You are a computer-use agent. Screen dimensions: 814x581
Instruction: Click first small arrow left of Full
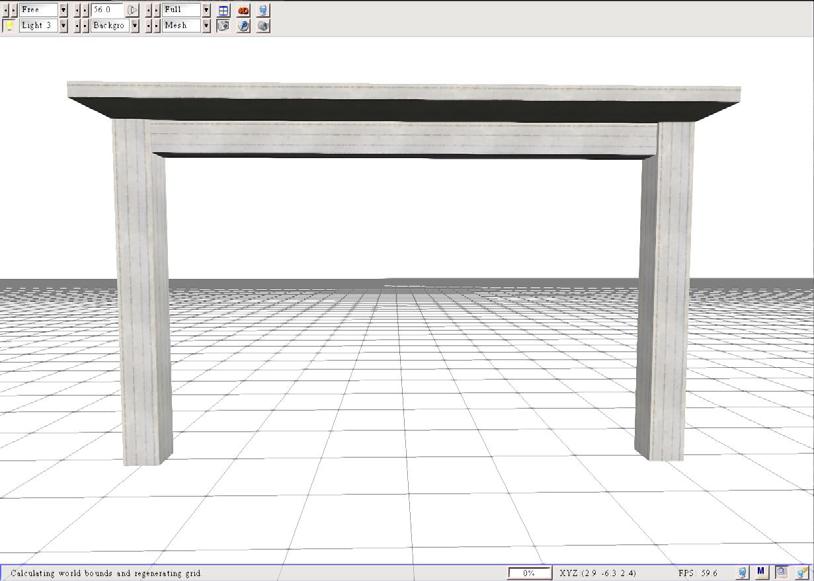149,10
